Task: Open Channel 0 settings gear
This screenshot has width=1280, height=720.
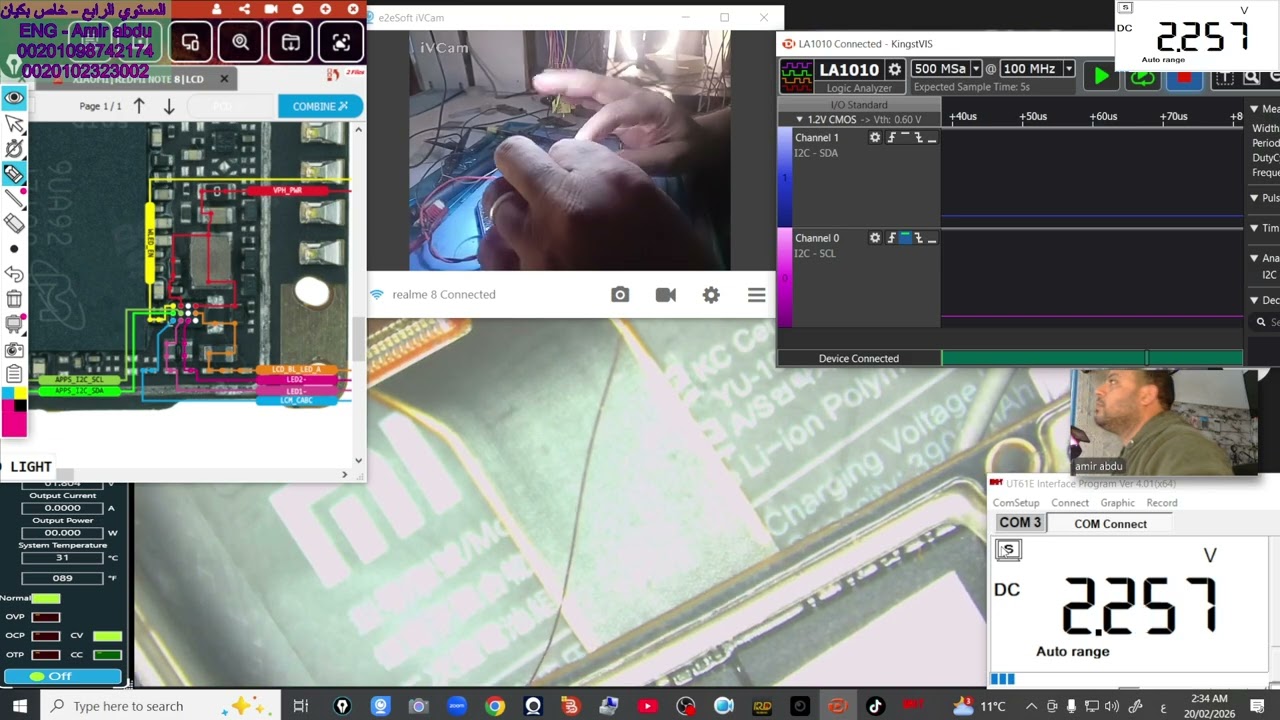Action: coord(875,238)
